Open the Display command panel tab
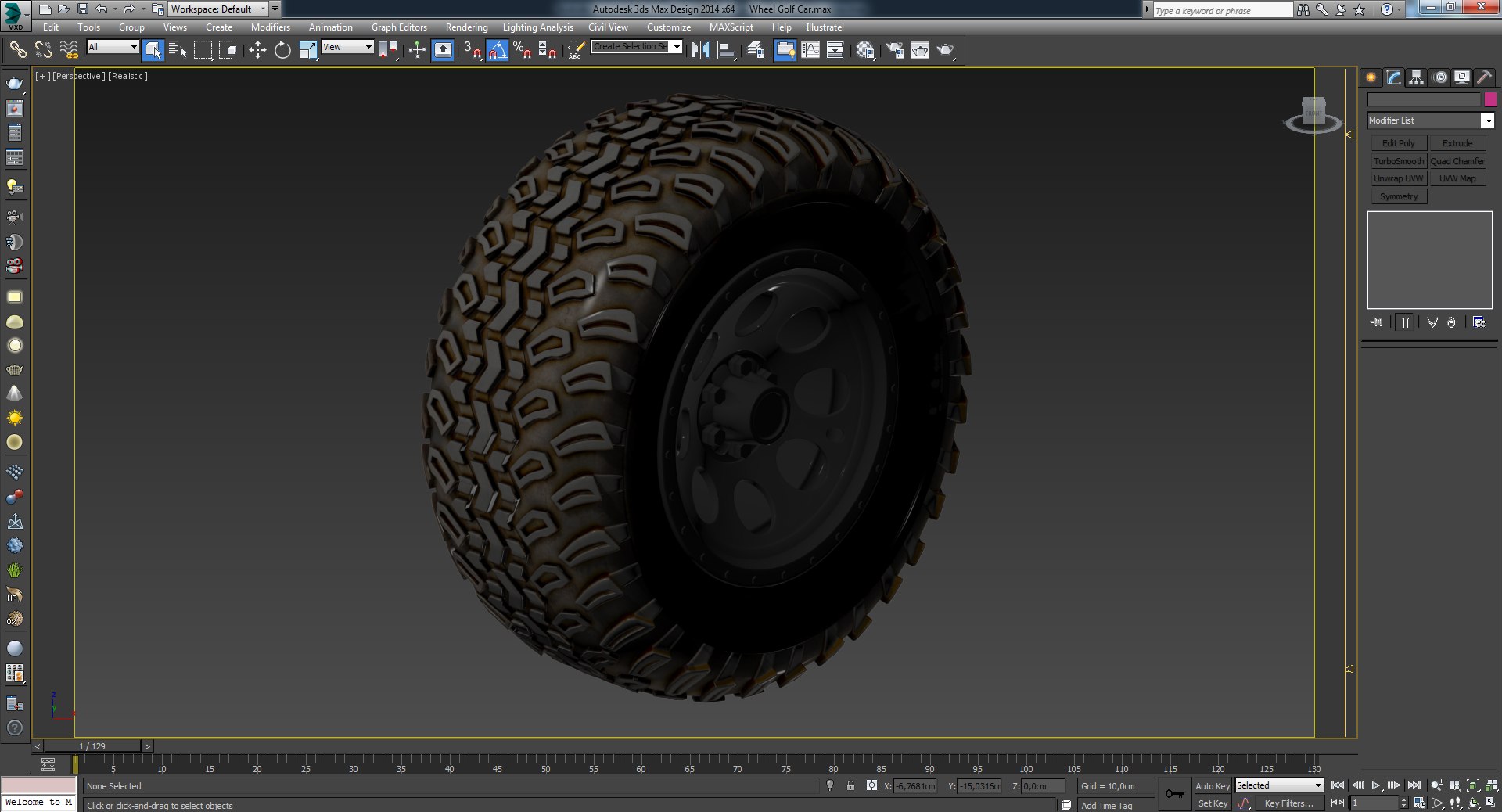1502x812 pixels. (1461, 77)
